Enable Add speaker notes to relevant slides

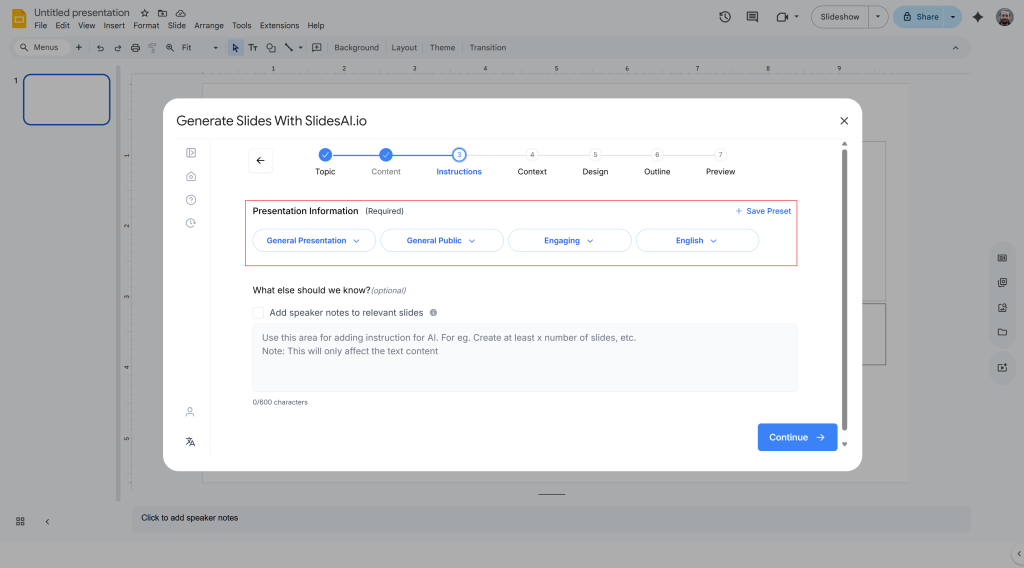pos(259,313)
